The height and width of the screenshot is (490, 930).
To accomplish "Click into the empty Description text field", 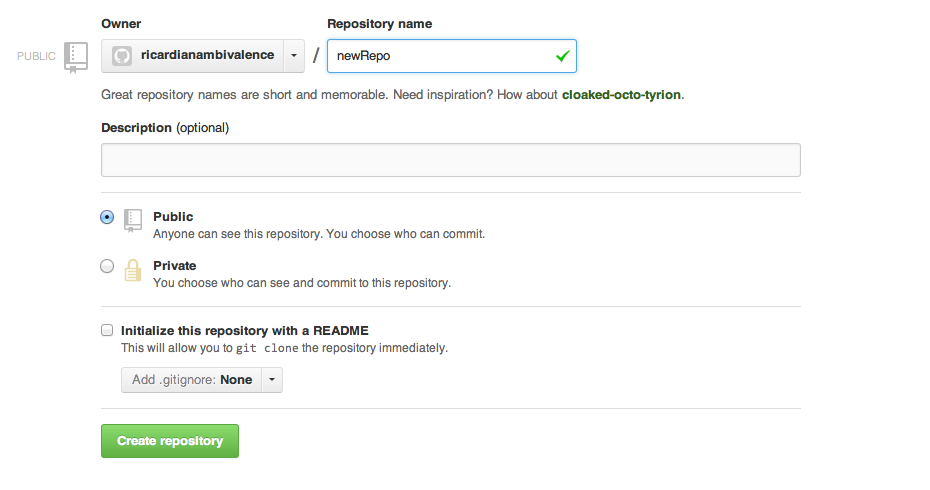I will pyautogui.click(x=450, y=160).
